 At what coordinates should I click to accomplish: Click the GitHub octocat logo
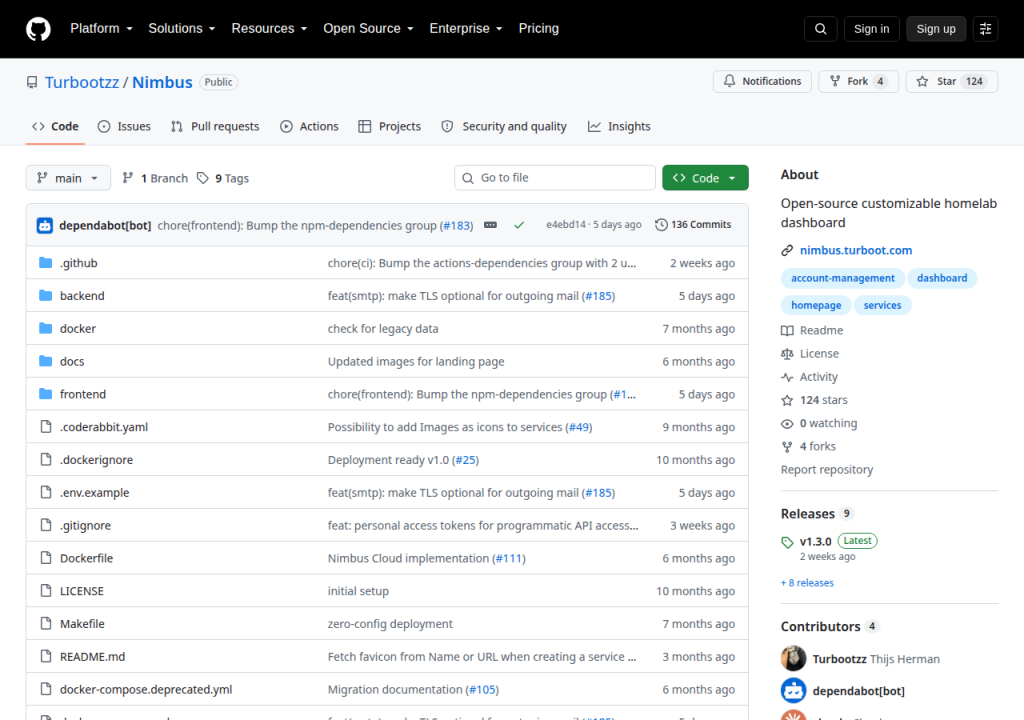[x=38, y=29]
